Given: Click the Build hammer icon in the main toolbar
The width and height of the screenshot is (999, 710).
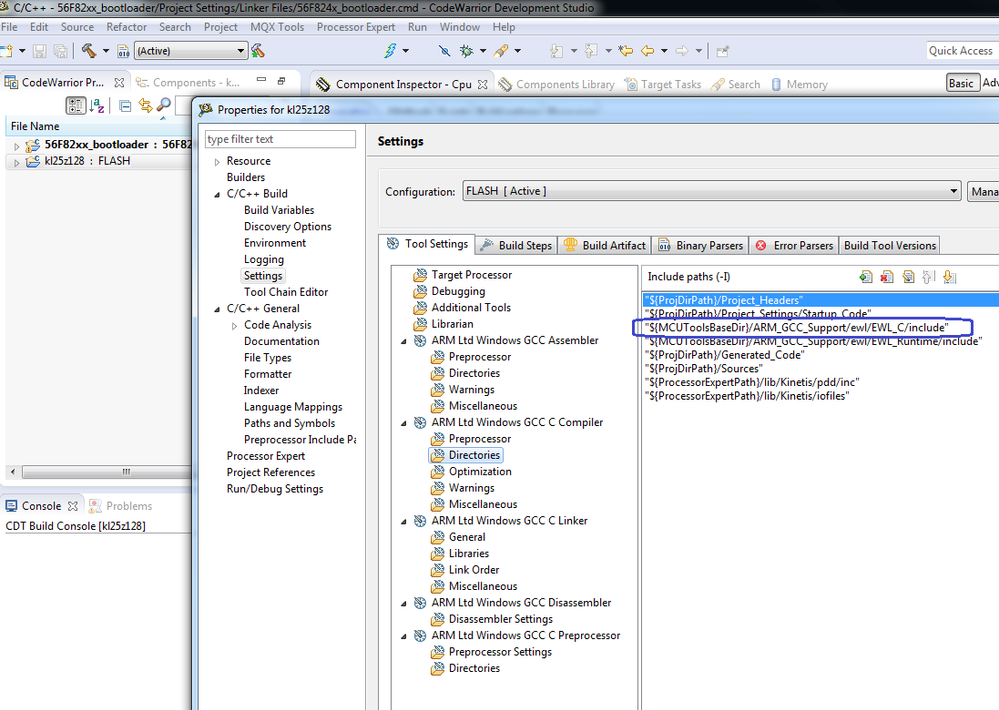Looking at the screenshot, I should pyautogui.click(x=89, y=51).
